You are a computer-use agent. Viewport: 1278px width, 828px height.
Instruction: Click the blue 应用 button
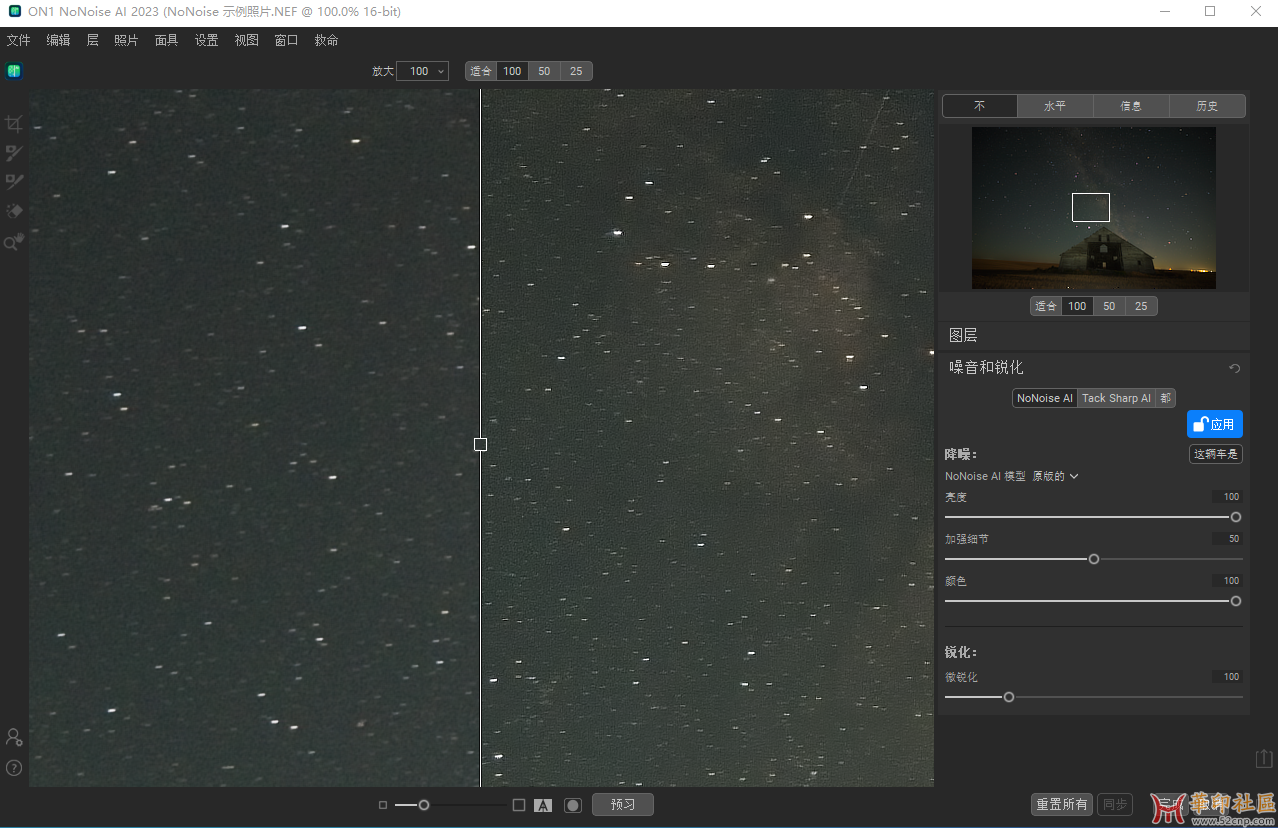[1214, 424]
